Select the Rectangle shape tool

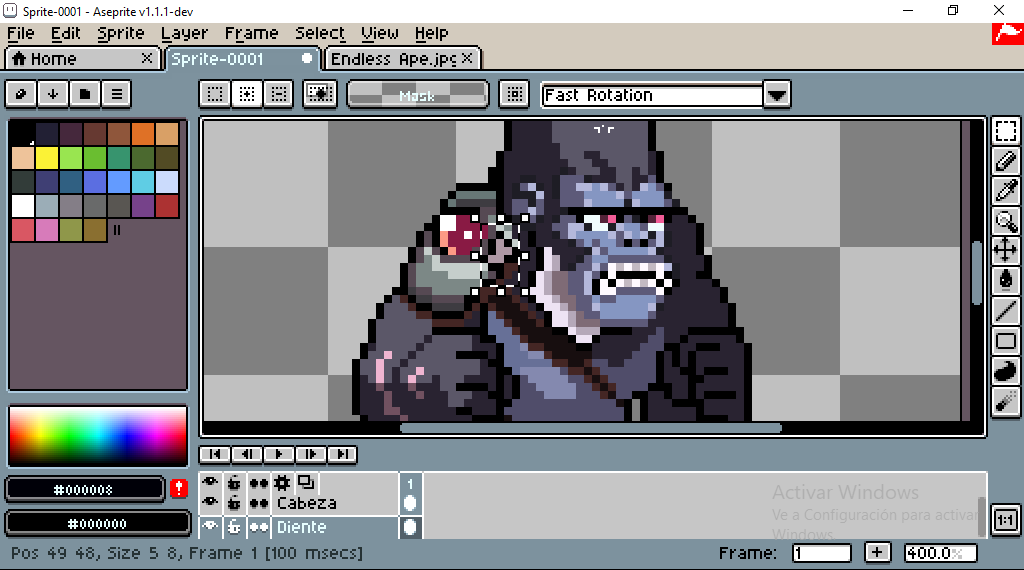coord(1006,341)
